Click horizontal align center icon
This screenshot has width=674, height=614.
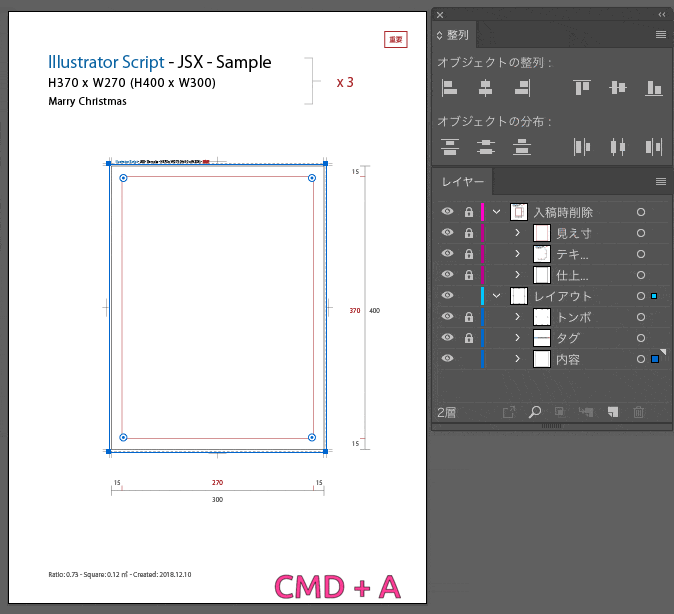coord(485,88)
